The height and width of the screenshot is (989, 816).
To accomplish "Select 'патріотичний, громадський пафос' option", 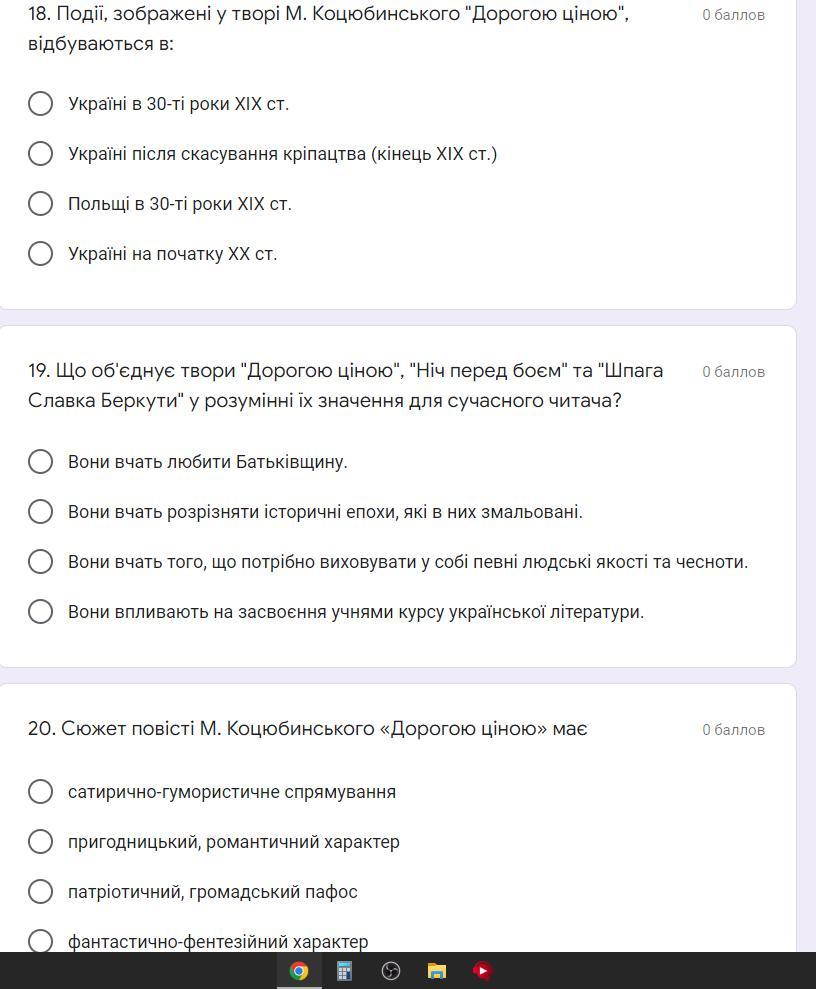I will [x=41, y=892].
